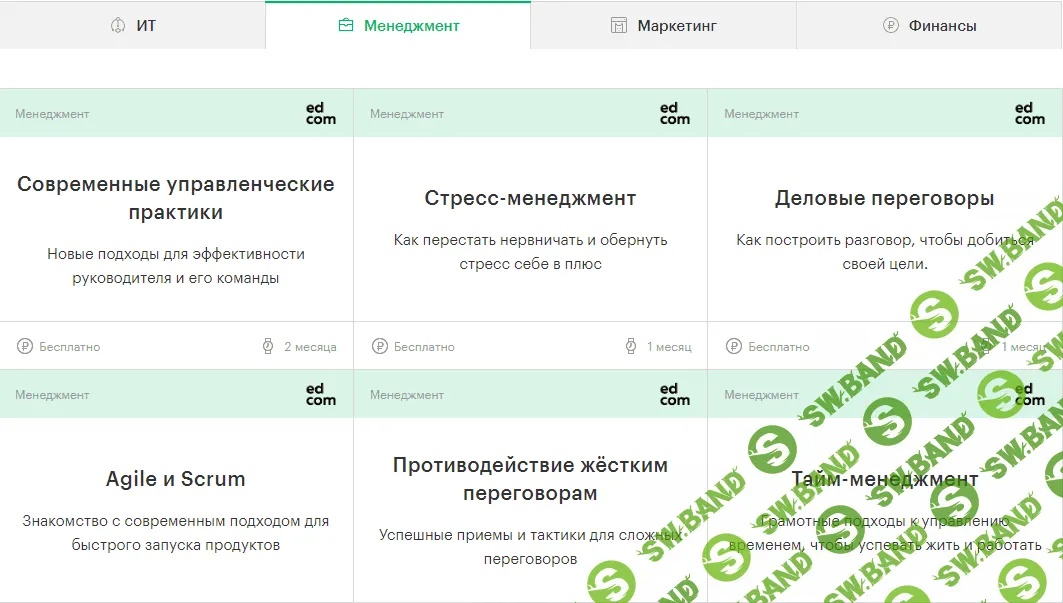Click the edcom logo on Тайм-менеджмент card
The image size is (1063, 603).
click(x=1027, y=394)
